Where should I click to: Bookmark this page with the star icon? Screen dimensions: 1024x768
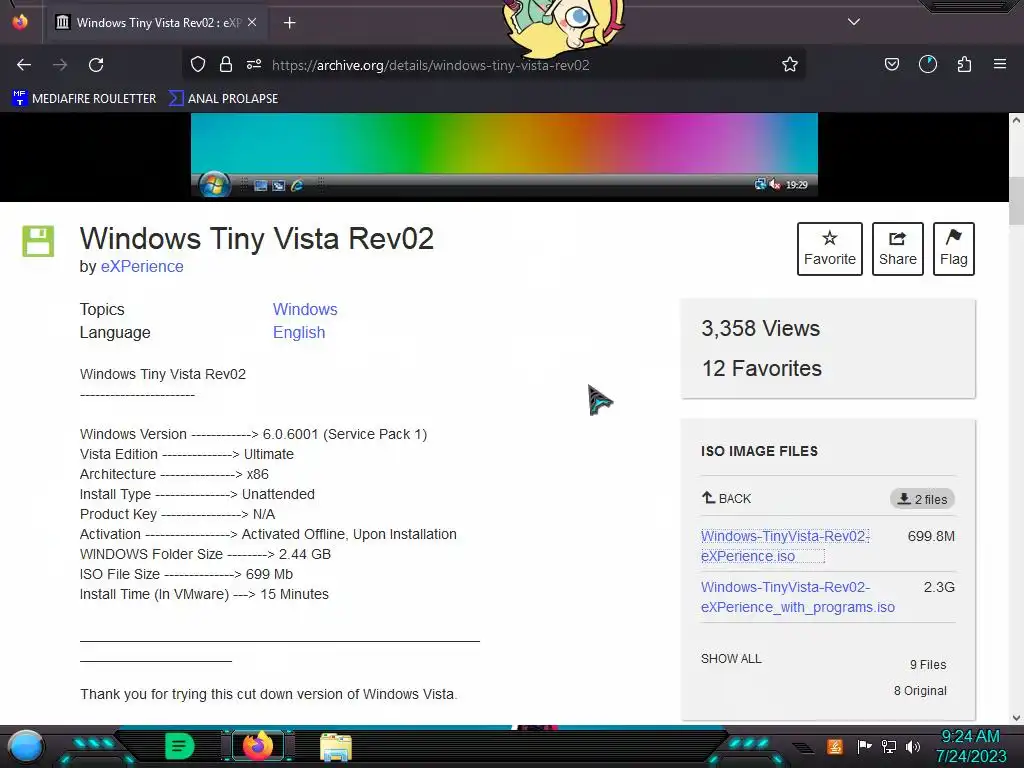pos(790,65)
